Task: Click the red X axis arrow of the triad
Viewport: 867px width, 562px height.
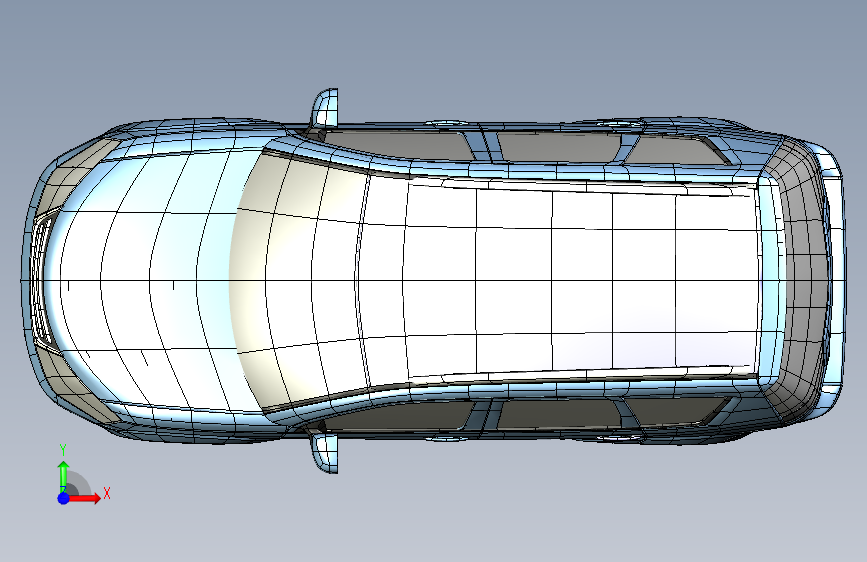Action: coord(84,498)
